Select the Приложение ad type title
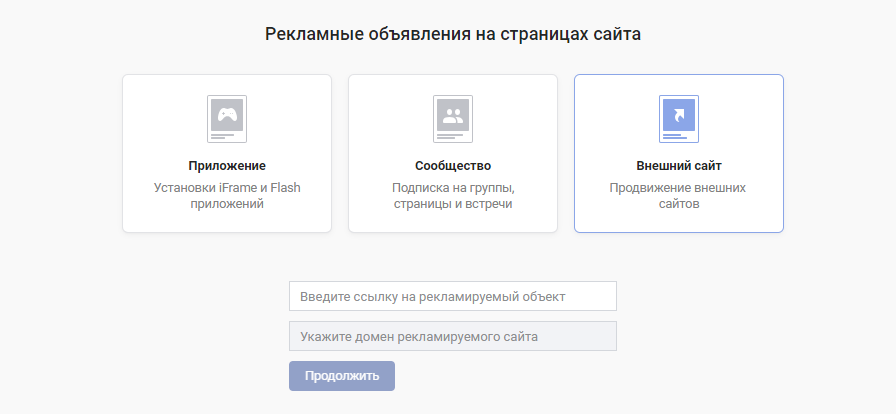Screen dimensions: 896x414 [x=227, y=166]
